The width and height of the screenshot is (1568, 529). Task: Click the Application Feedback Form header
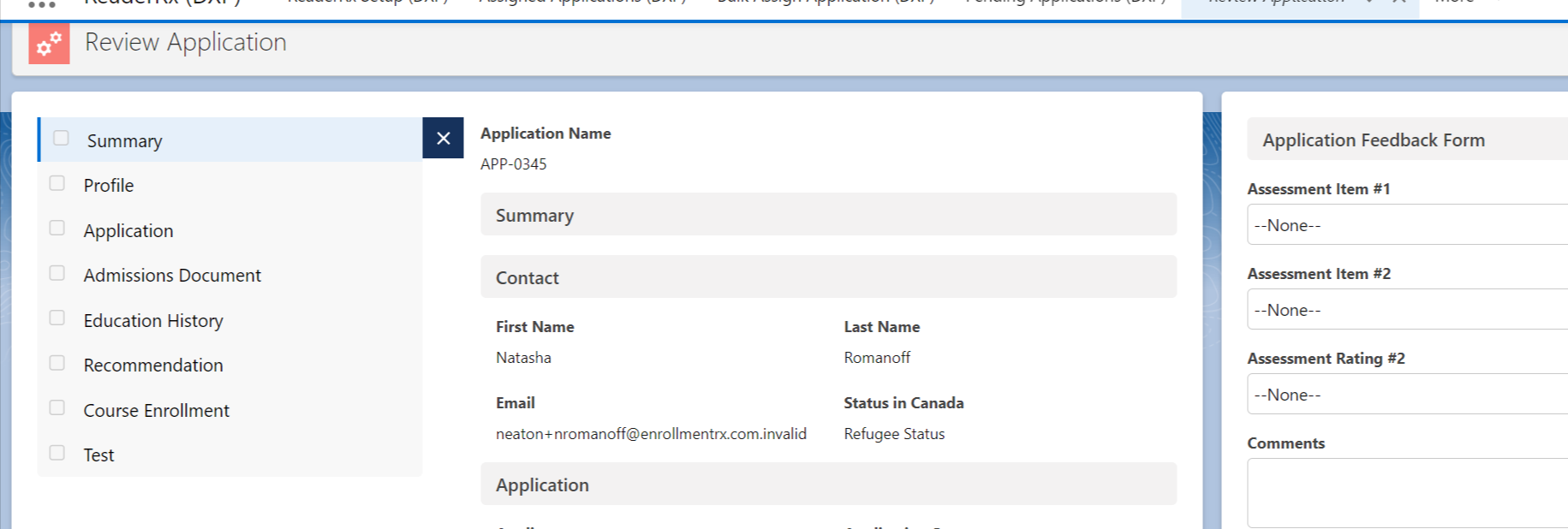pyautogui.click(x=1374, y=140)
